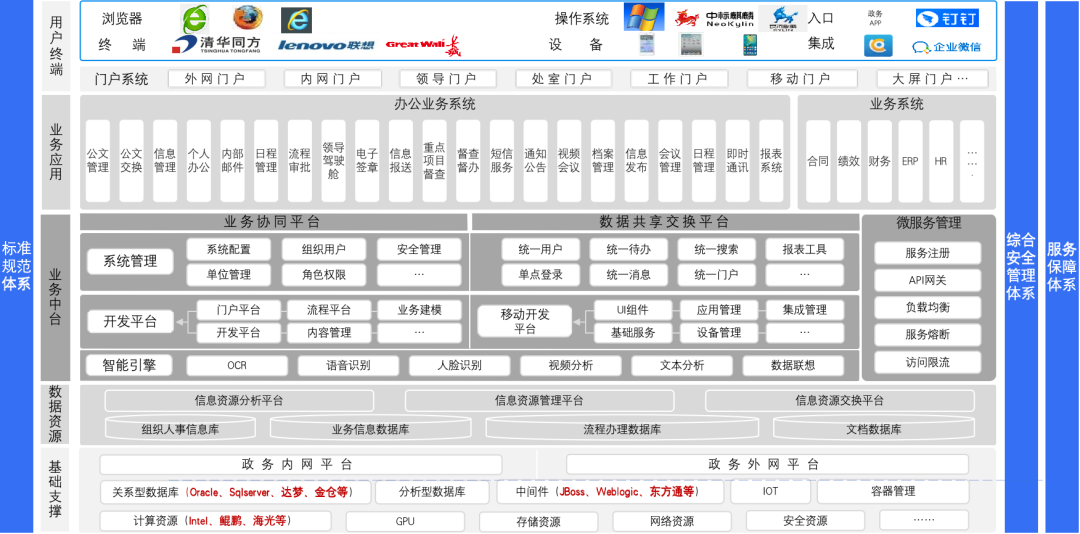Click the 信息资源管理平台 box

click(x=539, y=400)
